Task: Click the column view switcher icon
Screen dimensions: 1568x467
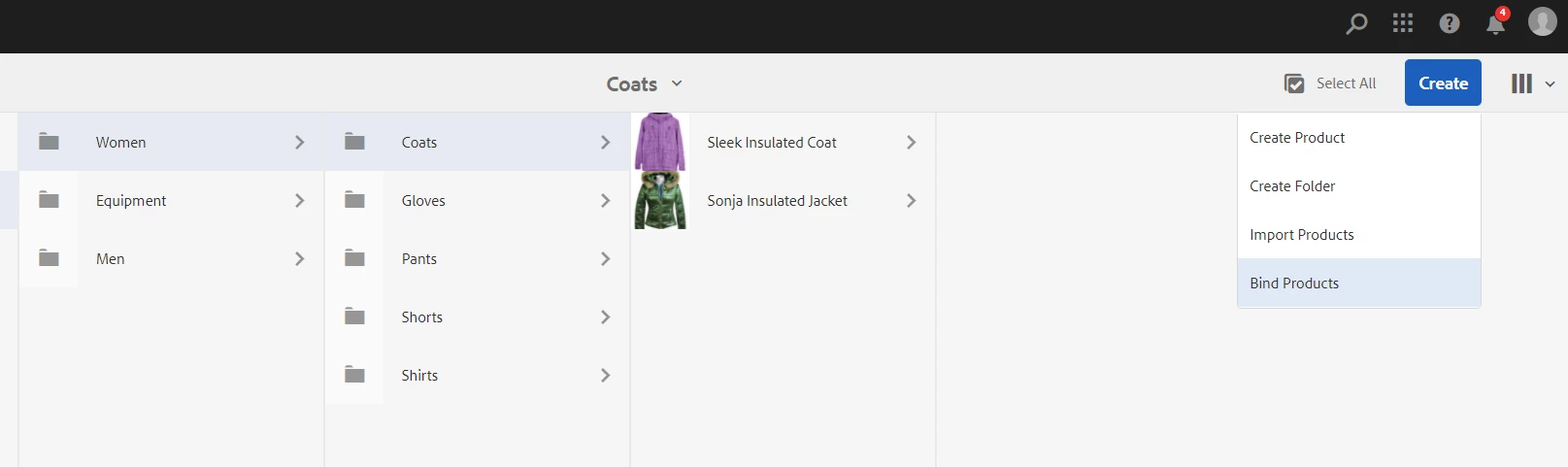Action: [x=1521, y=83]
